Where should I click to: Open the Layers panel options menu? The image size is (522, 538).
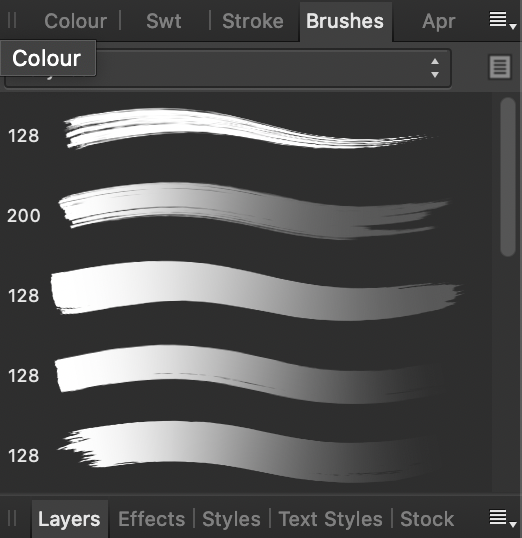tap(502, 518)
